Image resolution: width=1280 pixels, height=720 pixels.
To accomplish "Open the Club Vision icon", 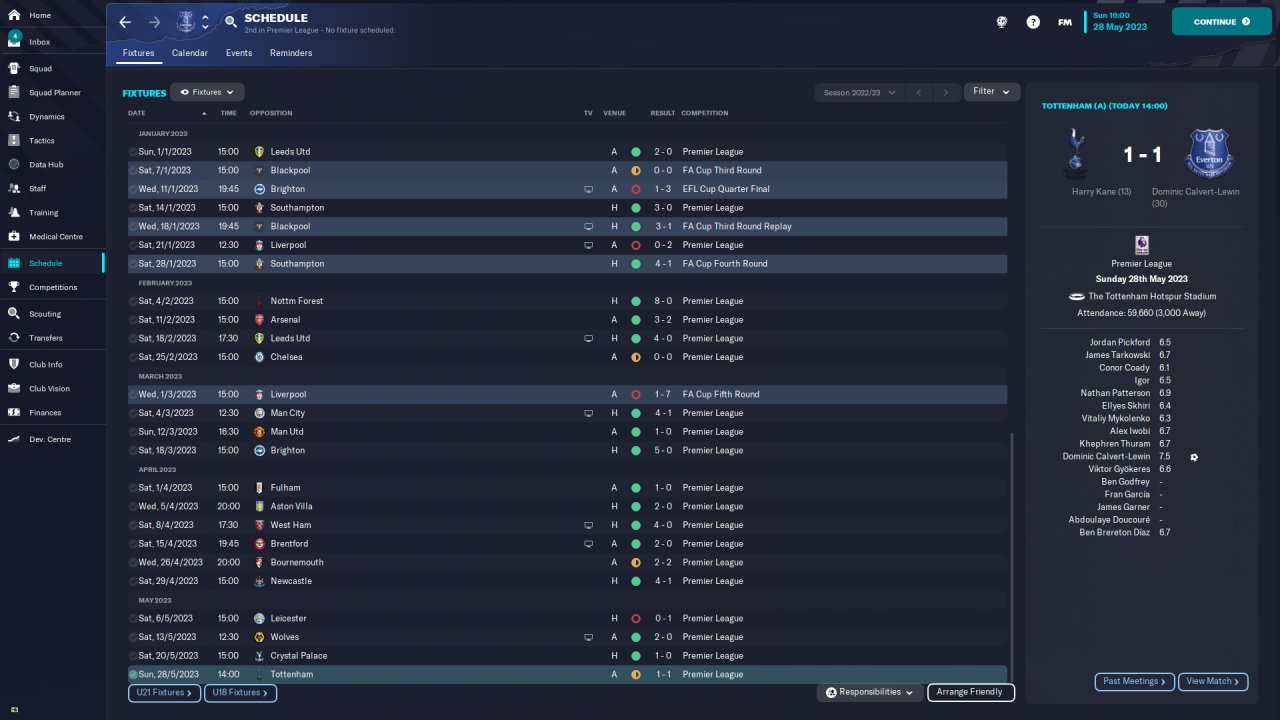I will (14, 389).
